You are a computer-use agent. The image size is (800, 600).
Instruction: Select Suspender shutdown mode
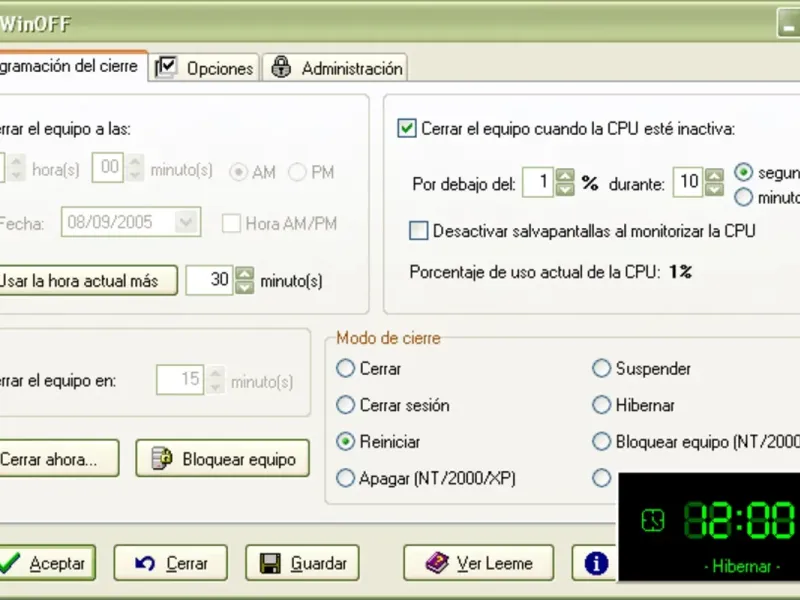(x=602, y=368)
